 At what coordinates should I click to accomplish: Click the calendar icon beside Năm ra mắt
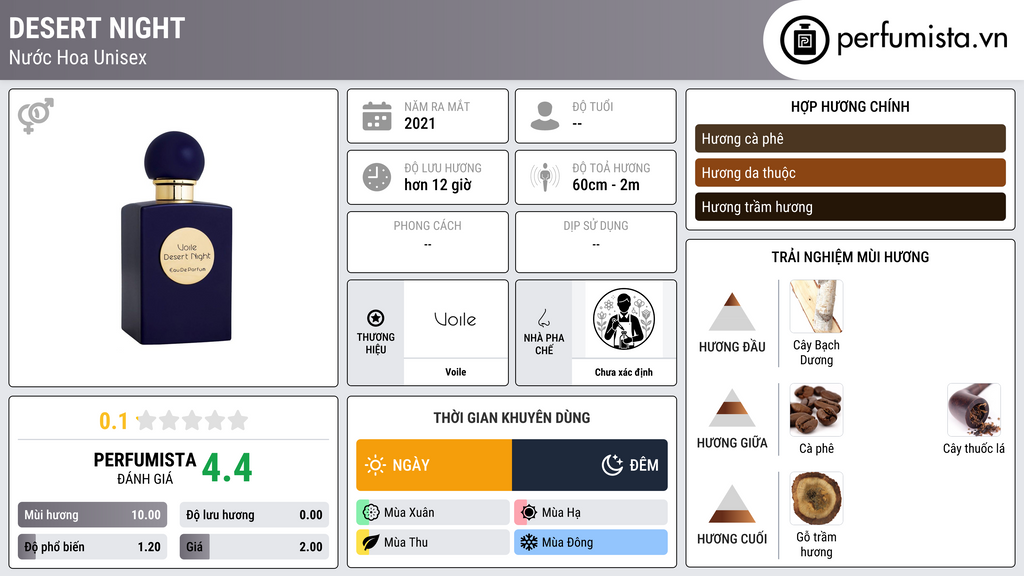[377, 116]
